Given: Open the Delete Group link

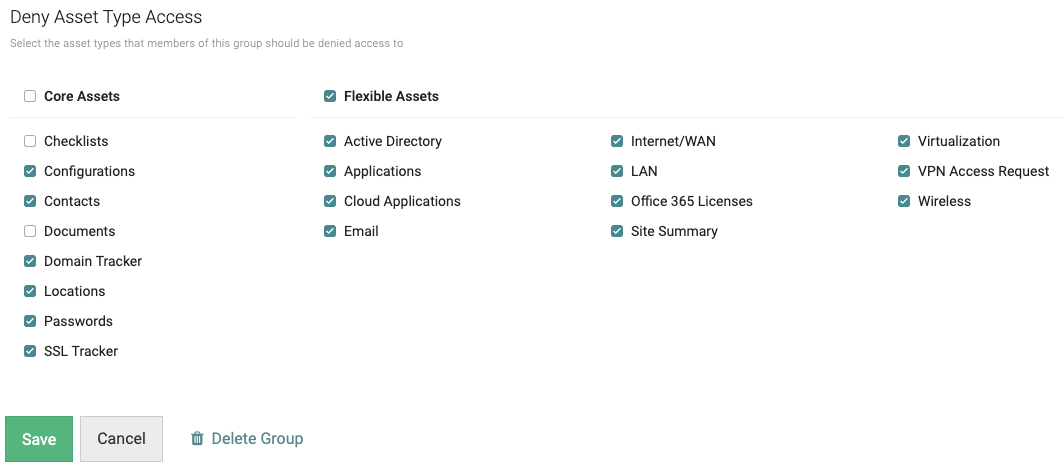Looking at the screenshot, I should point(257,439).
